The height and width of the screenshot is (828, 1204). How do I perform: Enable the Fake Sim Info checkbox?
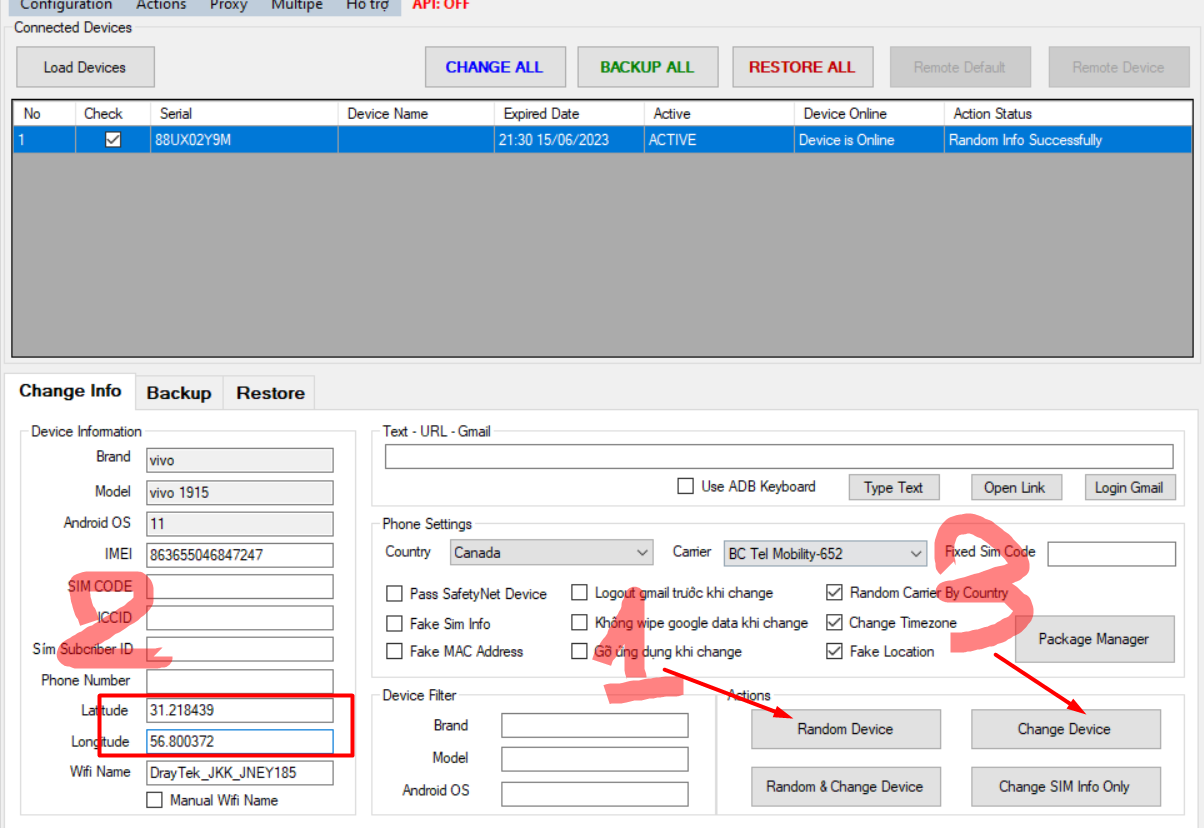pyautogui.click(x=394, y=624)
